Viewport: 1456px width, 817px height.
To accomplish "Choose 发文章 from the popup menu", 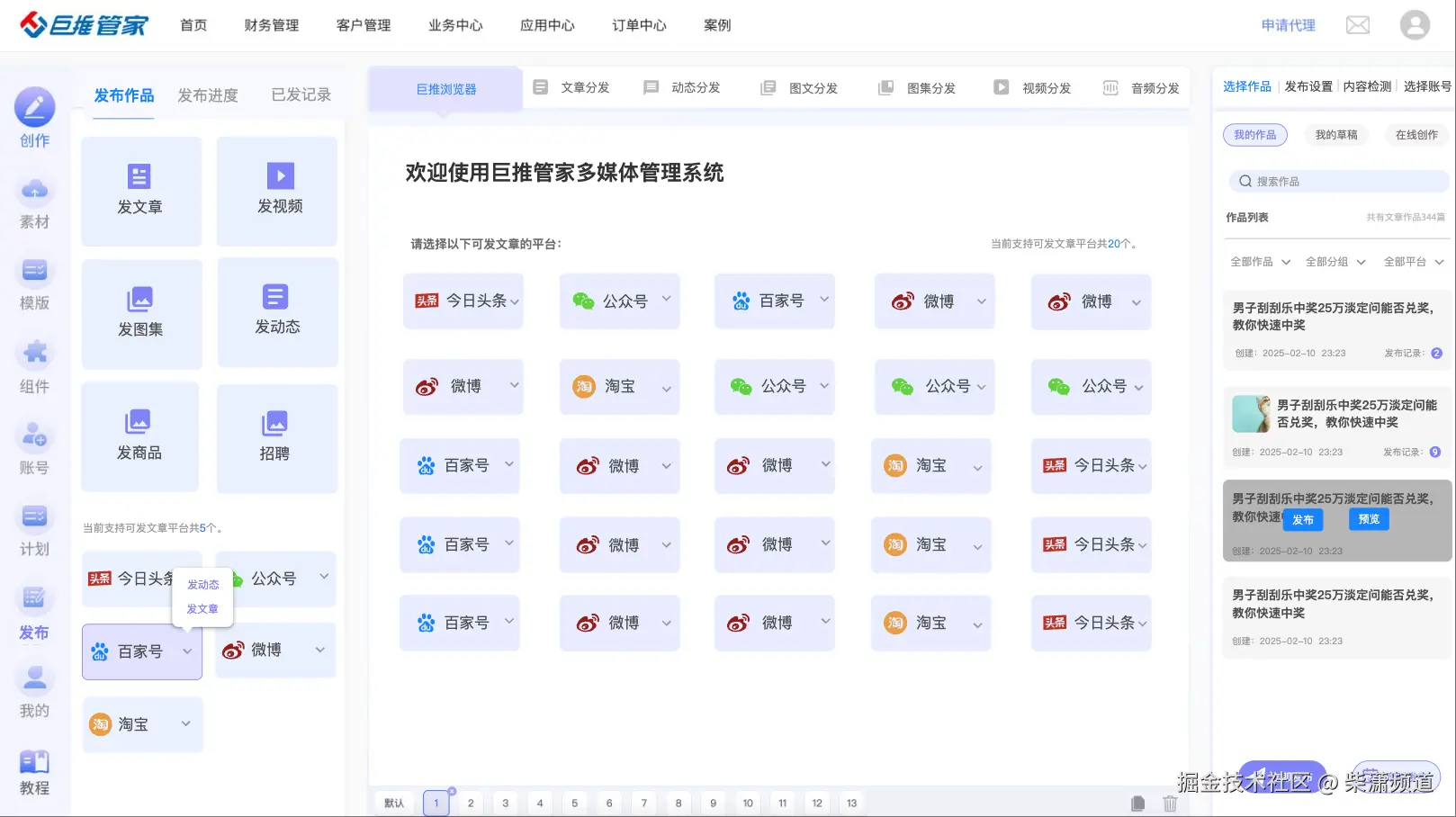I will pos(202,609).
